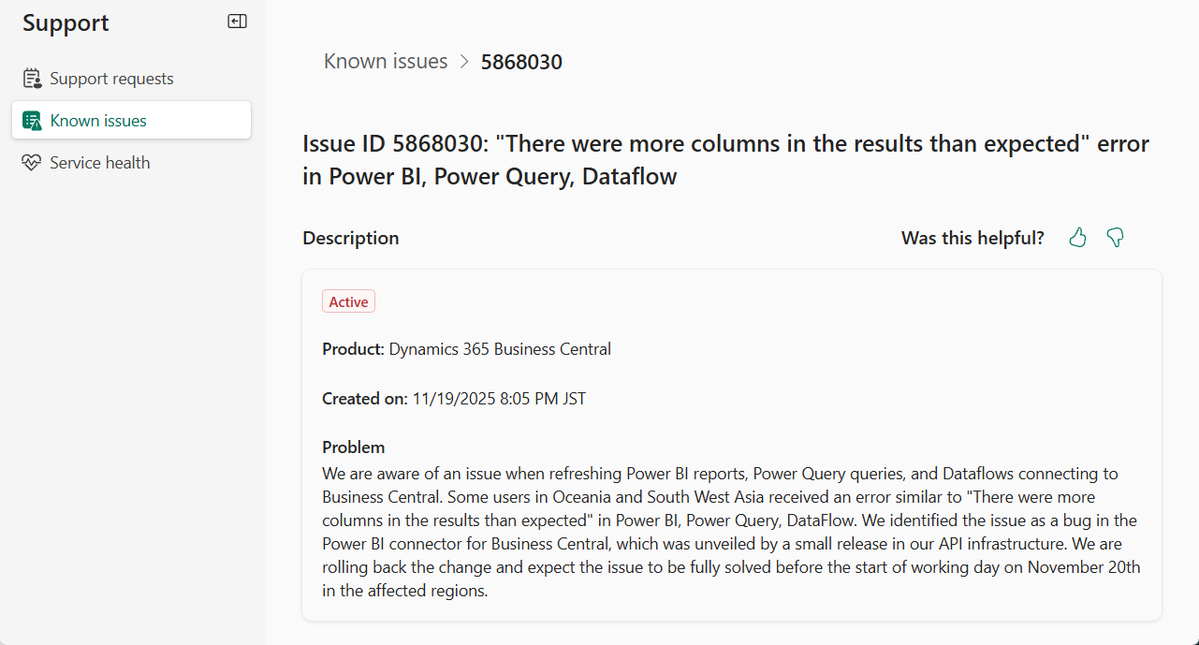Click the Support panel heading
This screenshot has height=645, width=1199.
pyautogui.click(x=65, y=22)
